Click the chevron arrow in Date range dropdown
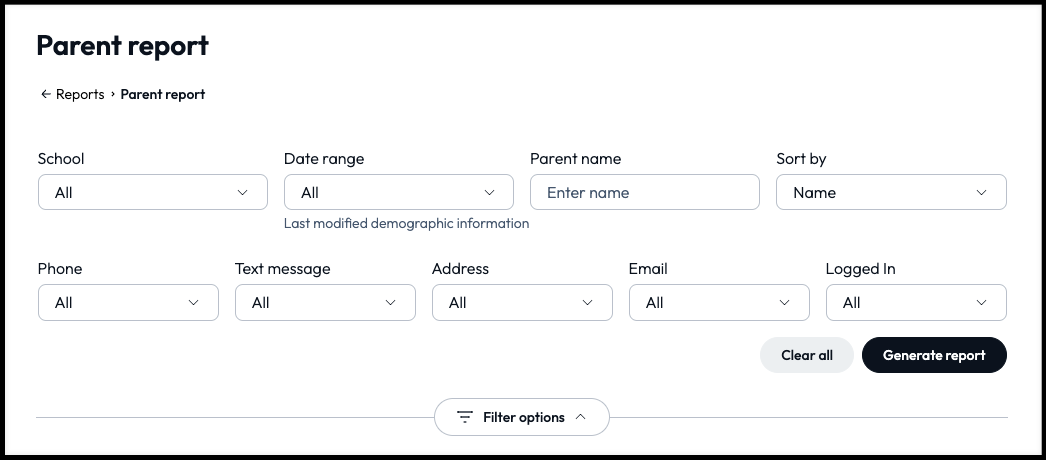Screen dimensions: 1046x460 click(489, 192)
